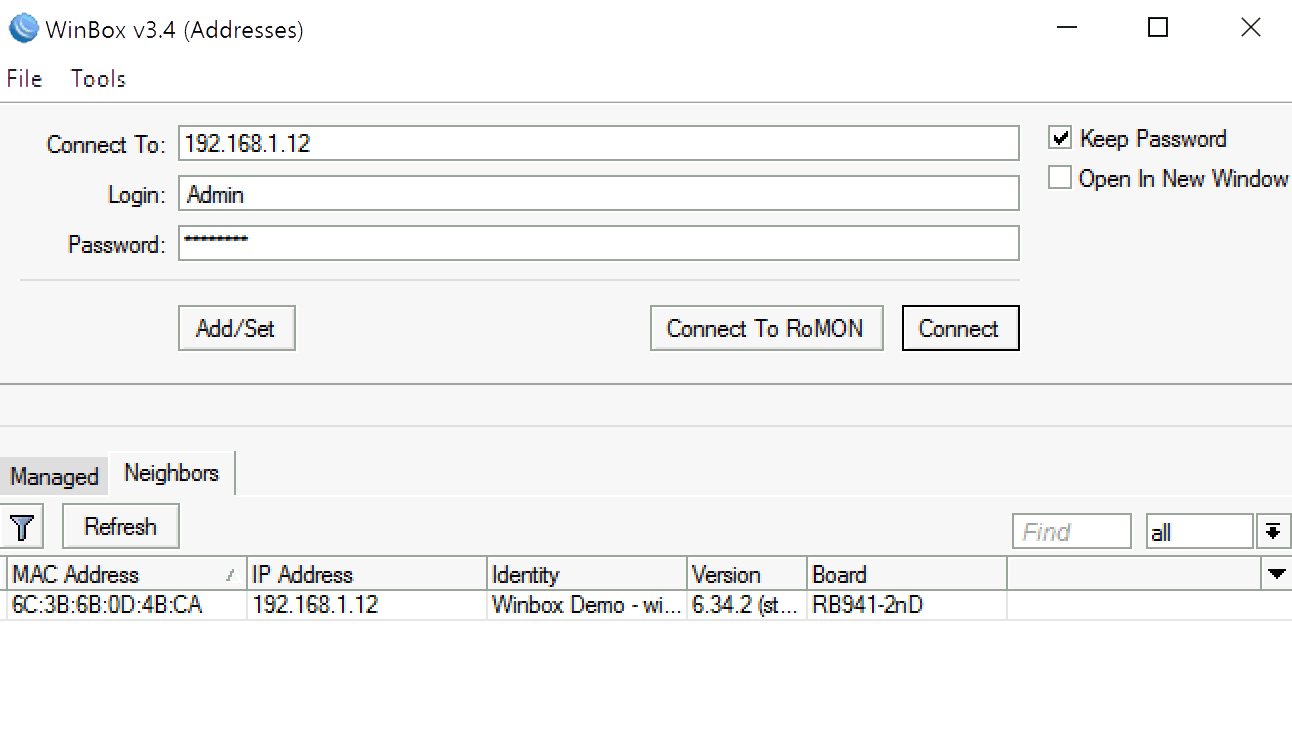Open the File menu
This screenshot has height=732, width=1292.
[x=24, y=79]
